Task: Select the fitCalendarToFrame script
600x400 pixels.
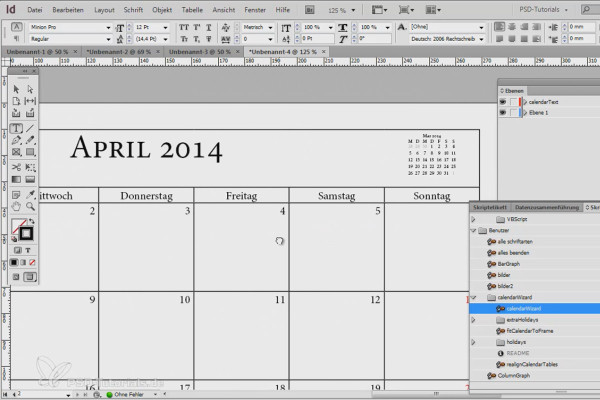Action: point(529,331)
